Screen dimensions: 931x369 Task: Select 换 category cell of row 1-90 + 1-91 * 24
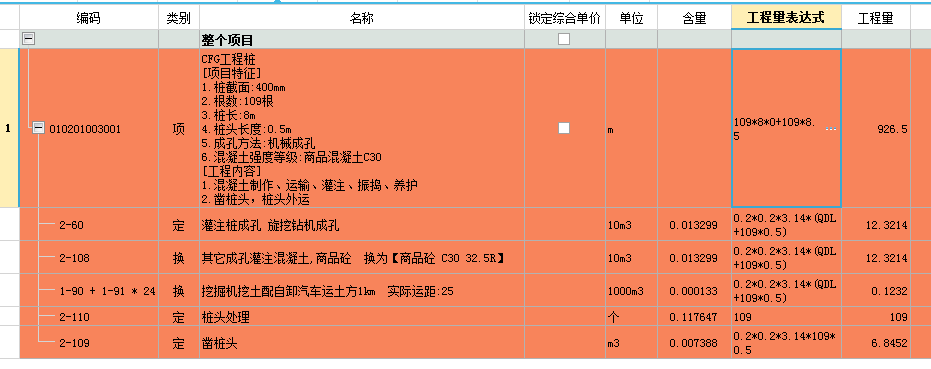pyautogui.click(x=179, y=291)
